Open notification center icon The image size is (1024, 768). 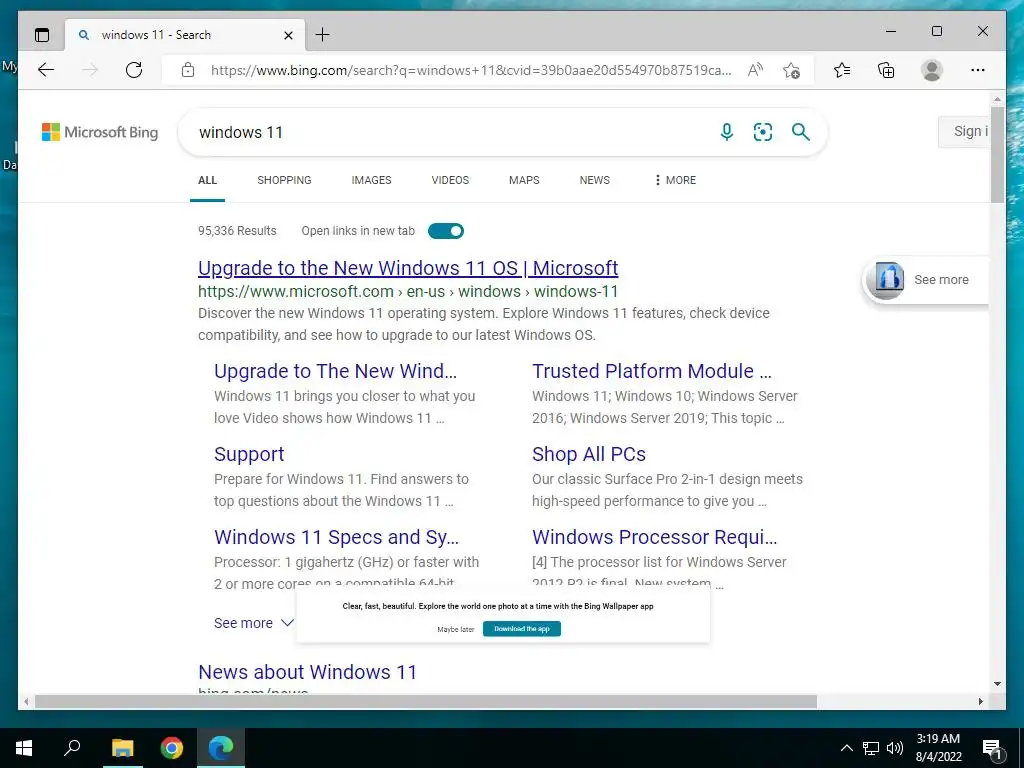(992, 748)
